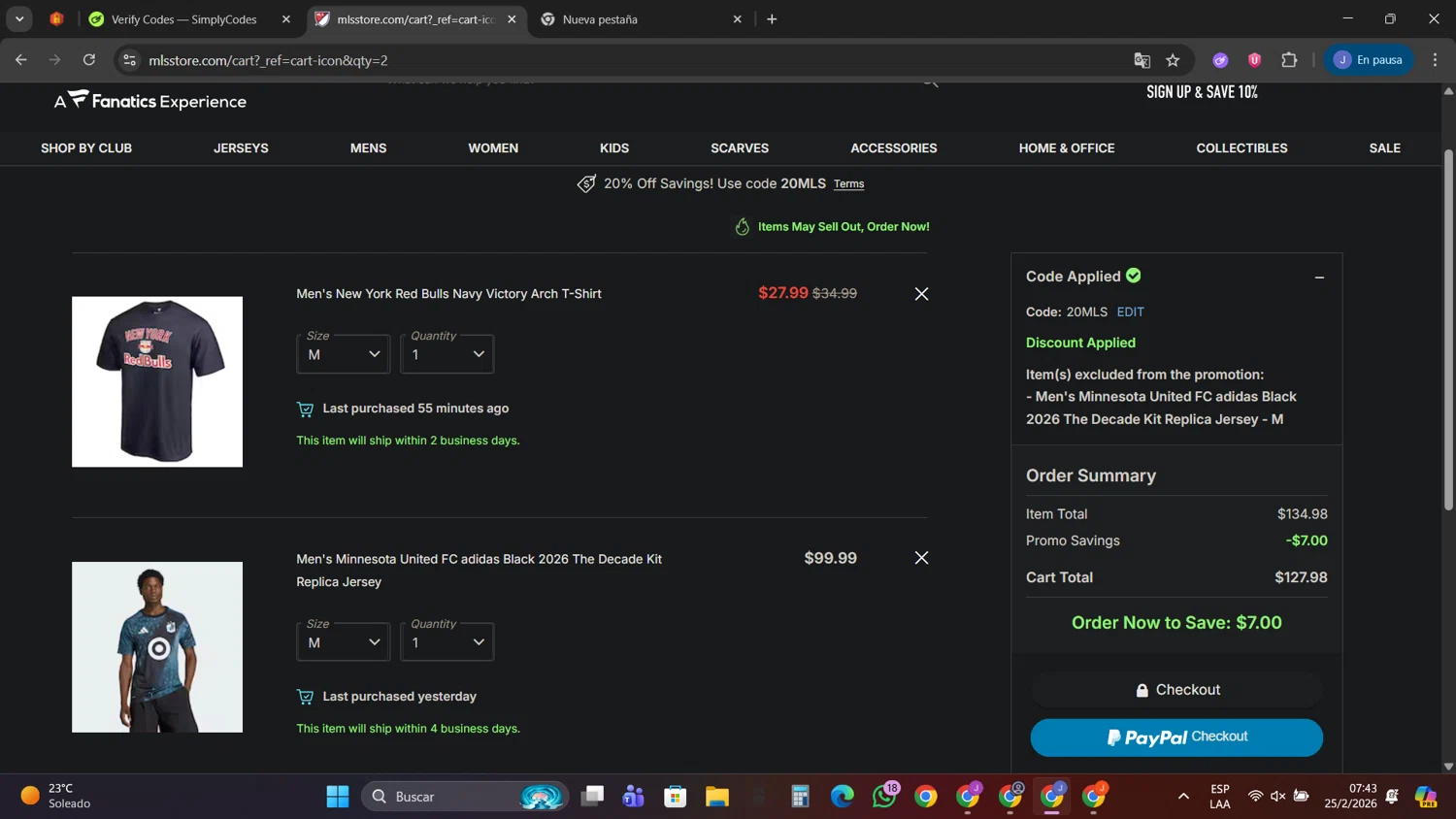Click the Minnesota United jersey thumbnail image
This screenshot has width=1456, height=819.
tap(157, 647)
